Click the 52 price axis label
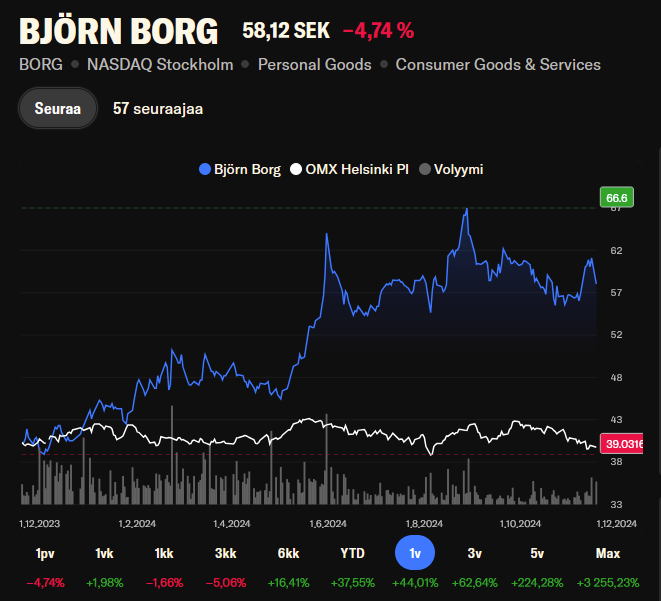The image size is (661, 601). (616, 335)
